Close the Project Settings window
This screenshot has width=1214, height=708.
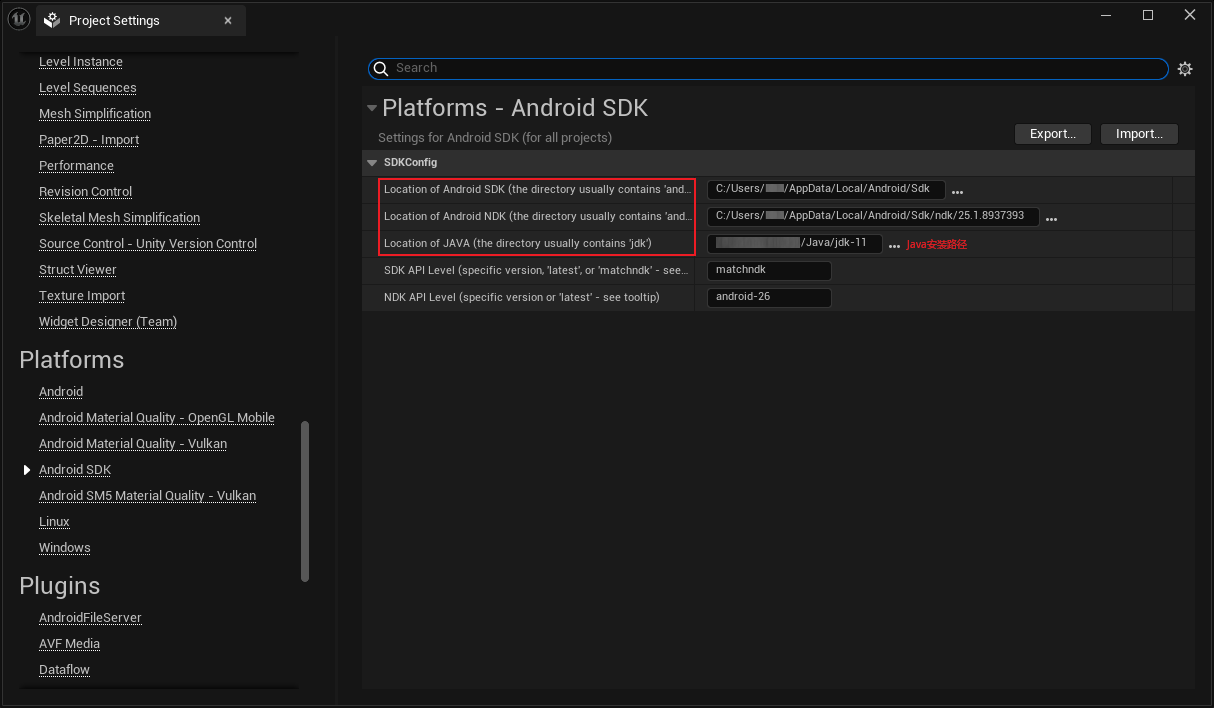pos(1190,15)
